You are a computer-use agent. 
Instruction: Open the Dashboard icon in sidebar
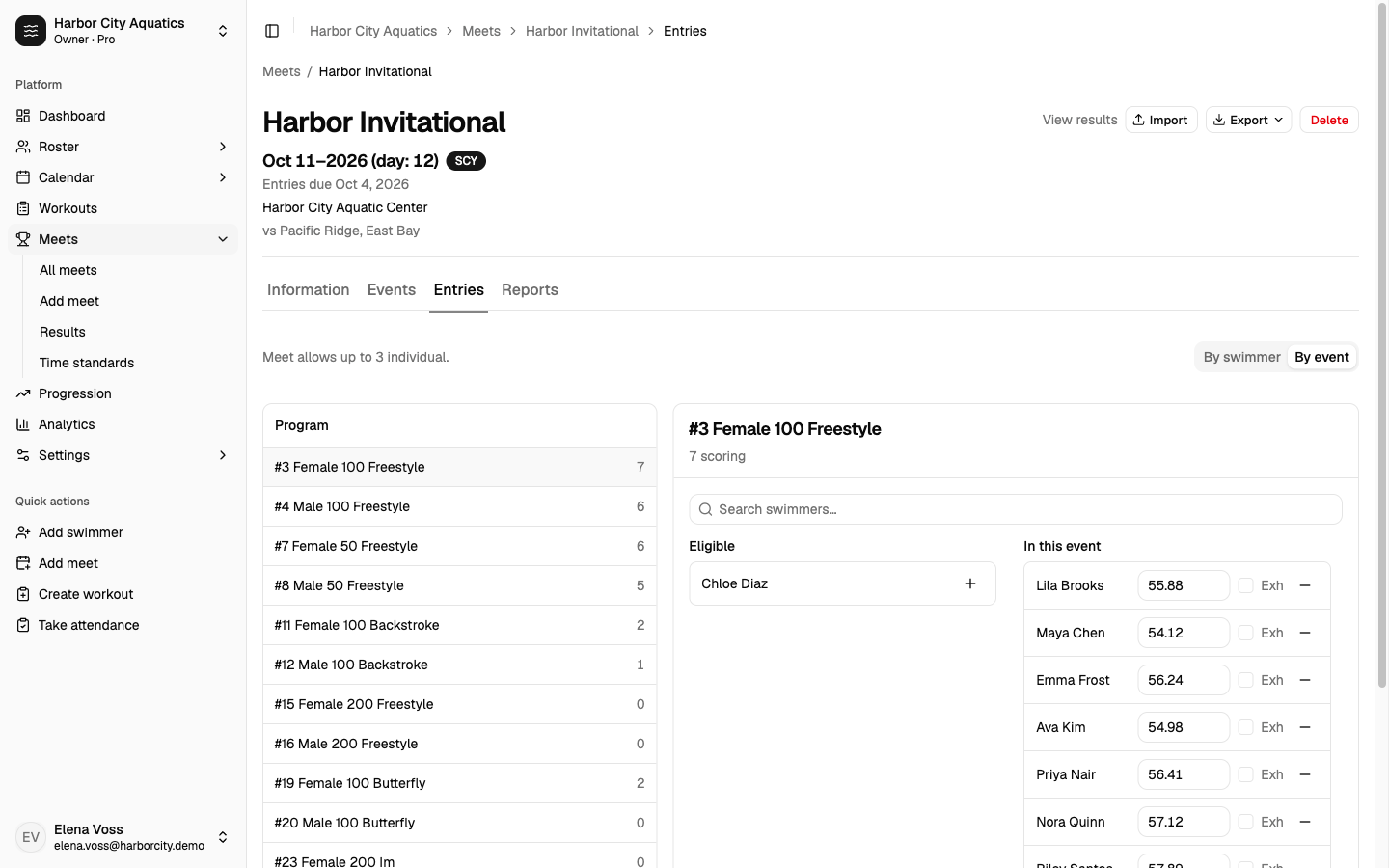[23, 116]
